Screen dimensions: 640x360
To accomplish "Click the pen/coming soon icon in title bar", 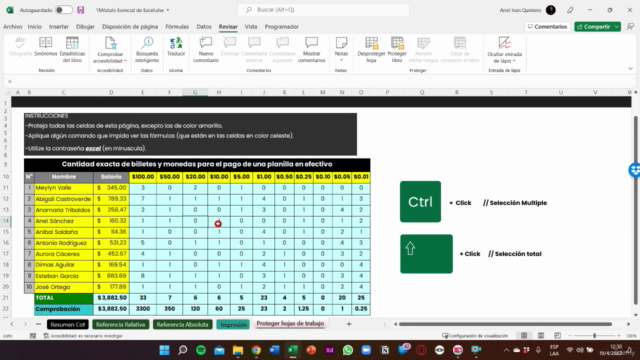I will [570, 10].
